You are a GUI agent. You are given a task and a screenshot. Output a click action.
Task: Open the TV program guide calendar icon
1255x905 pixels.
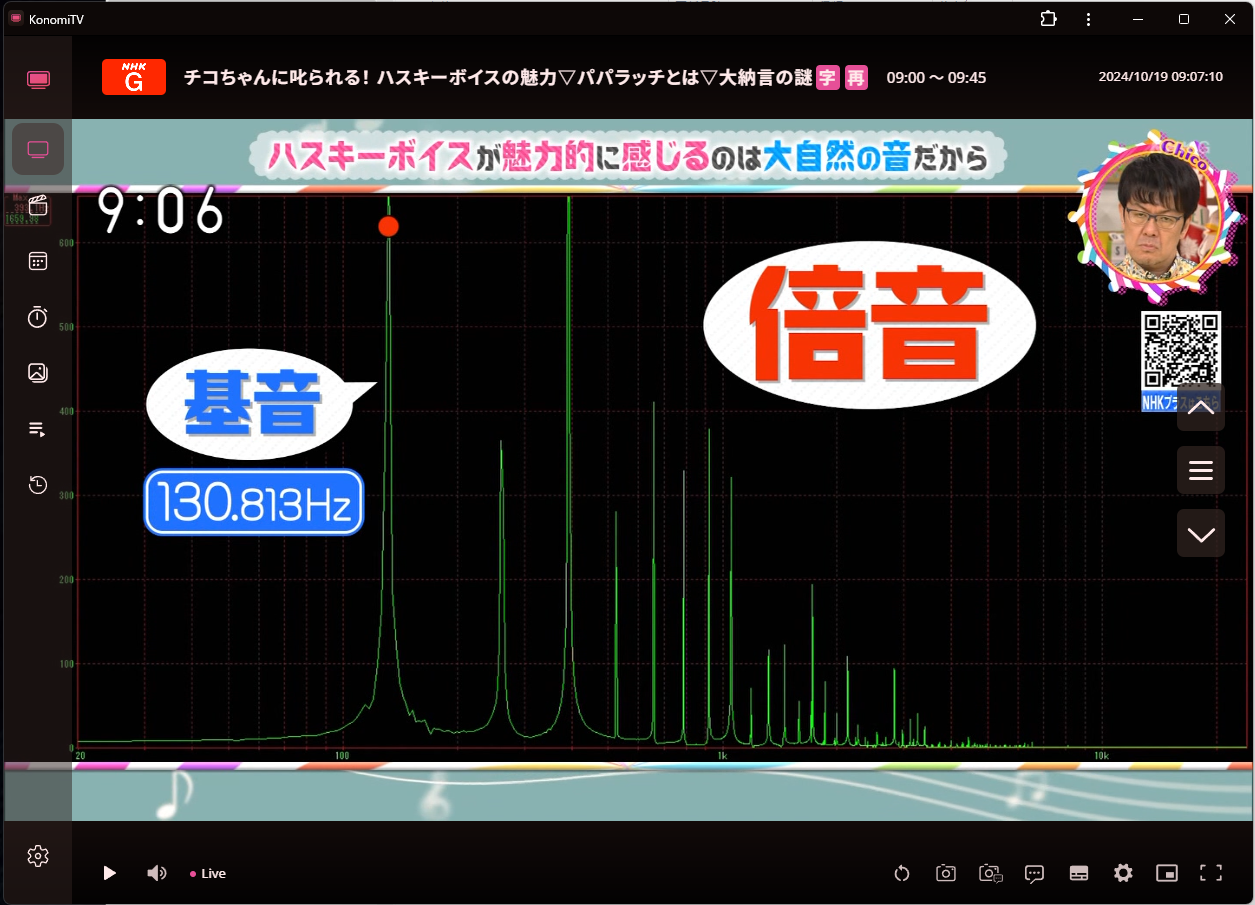[38, 261]
